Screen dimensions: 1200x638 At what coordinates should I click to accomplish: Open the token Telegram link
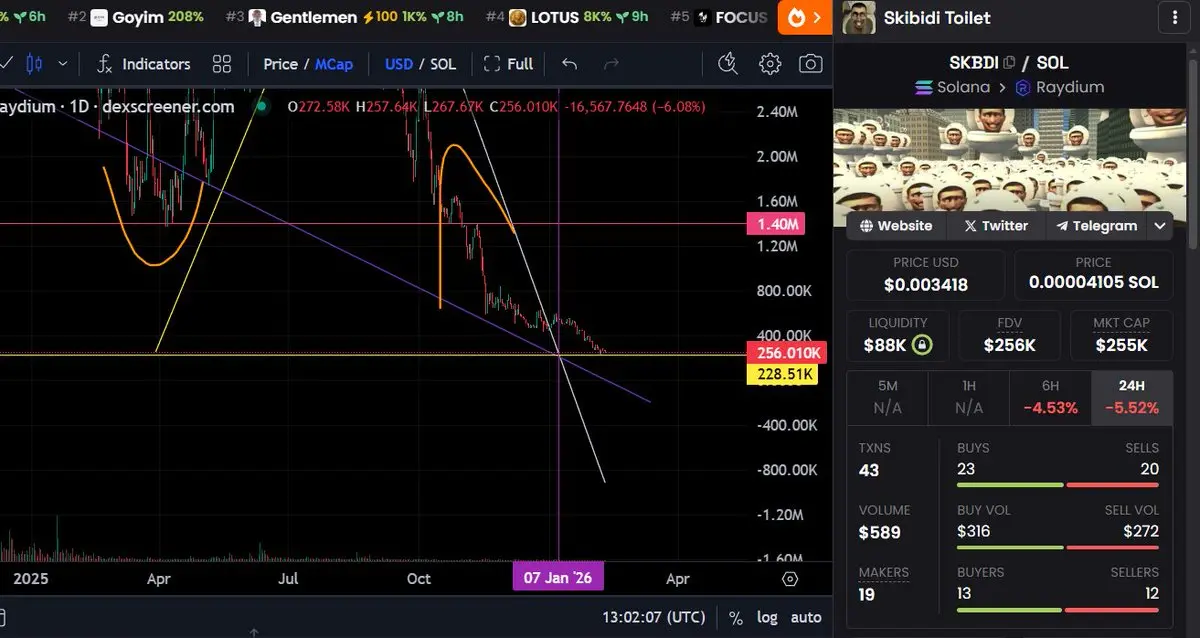click(1096, 226)
